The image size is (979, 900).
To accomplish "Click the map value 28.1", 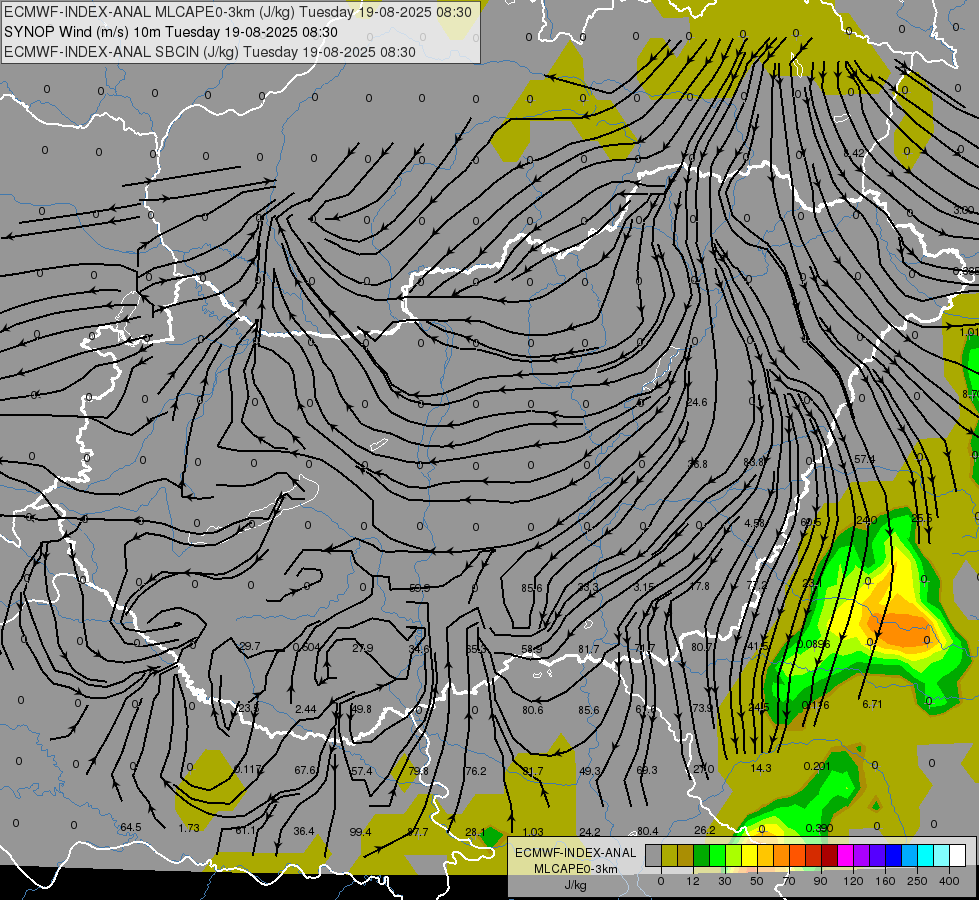I will (x=475, y=831).
